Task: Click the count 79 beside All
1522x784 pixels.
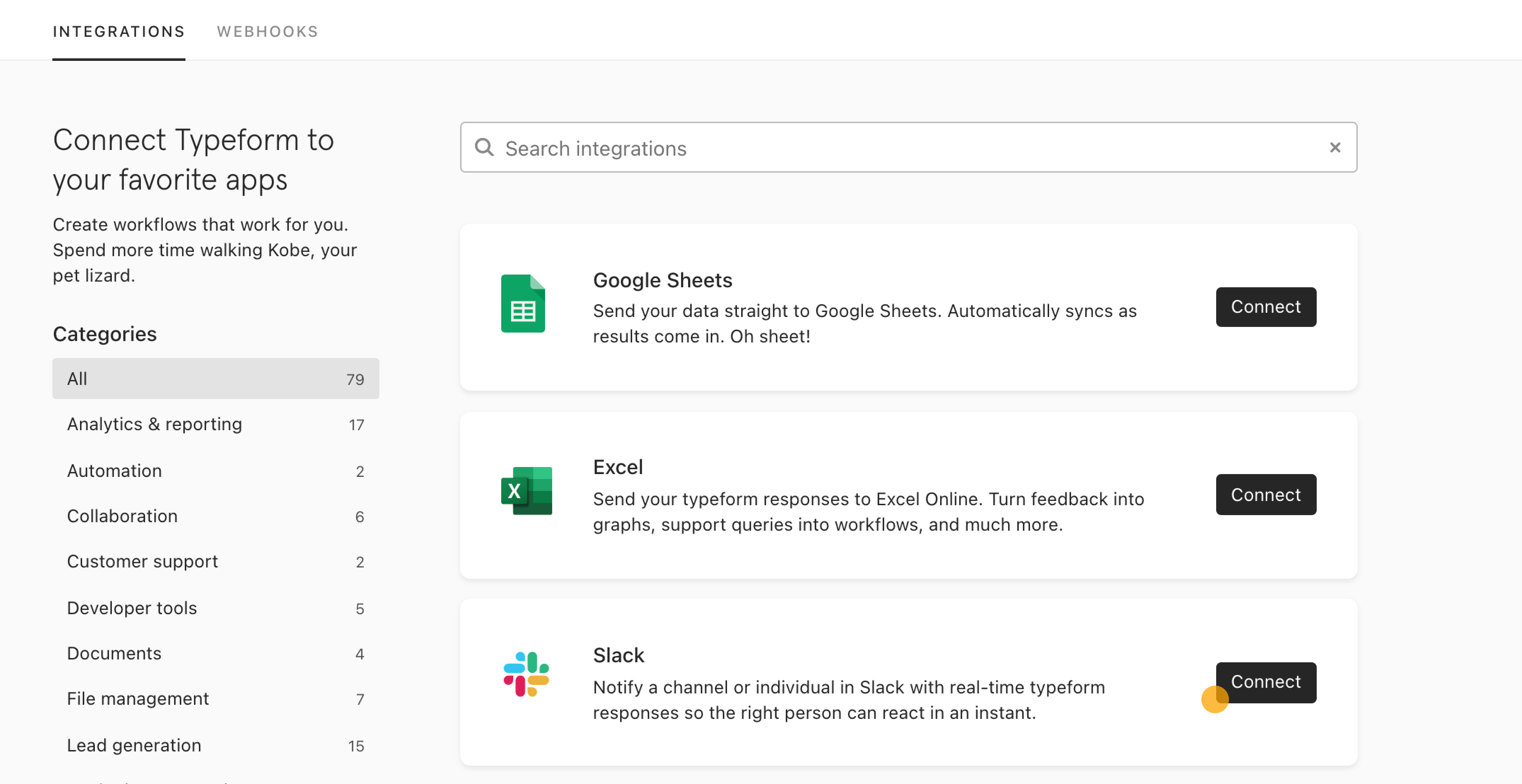Action: [355, 380]
